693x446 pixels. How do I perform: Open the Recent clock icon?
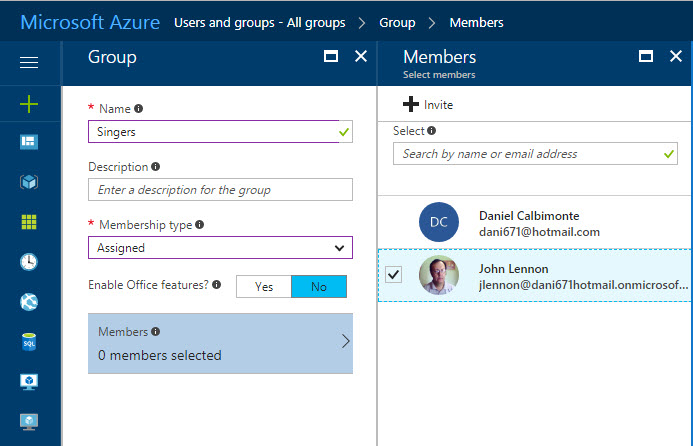click(x=29, y=262)
